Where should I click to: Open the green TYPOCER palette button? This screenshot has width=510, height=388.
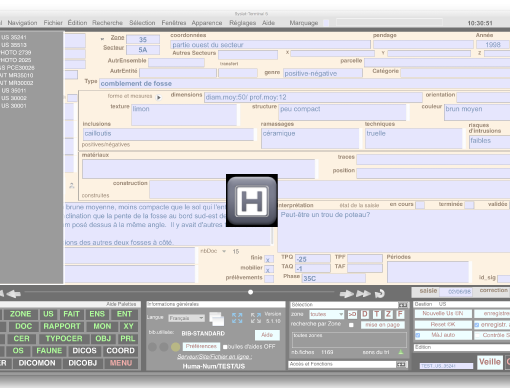[64, 338]
